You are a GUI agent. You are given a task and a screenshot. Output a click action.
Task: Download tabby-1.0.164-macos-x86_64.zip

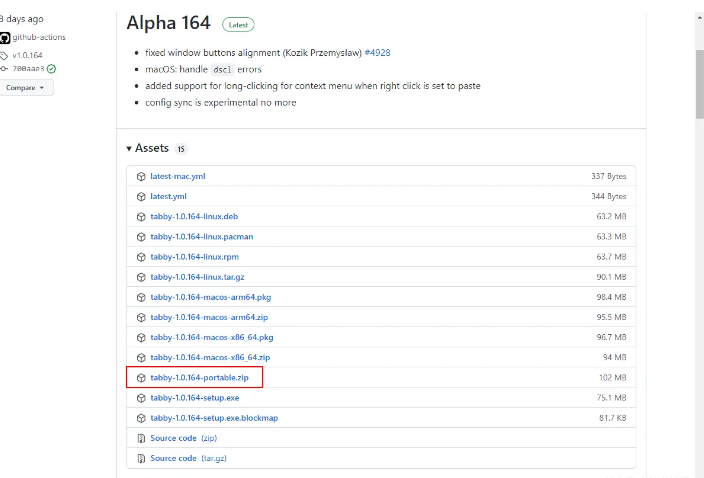point(210,357)
